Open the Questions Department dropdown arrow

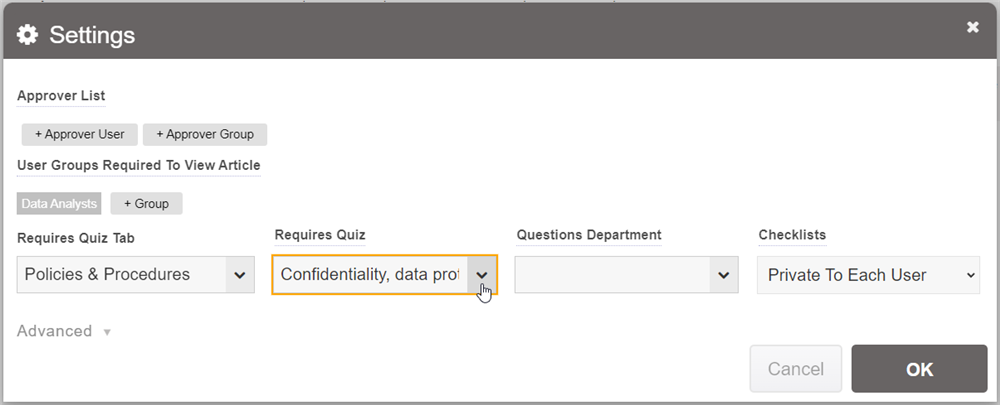(x=724, y=275)
